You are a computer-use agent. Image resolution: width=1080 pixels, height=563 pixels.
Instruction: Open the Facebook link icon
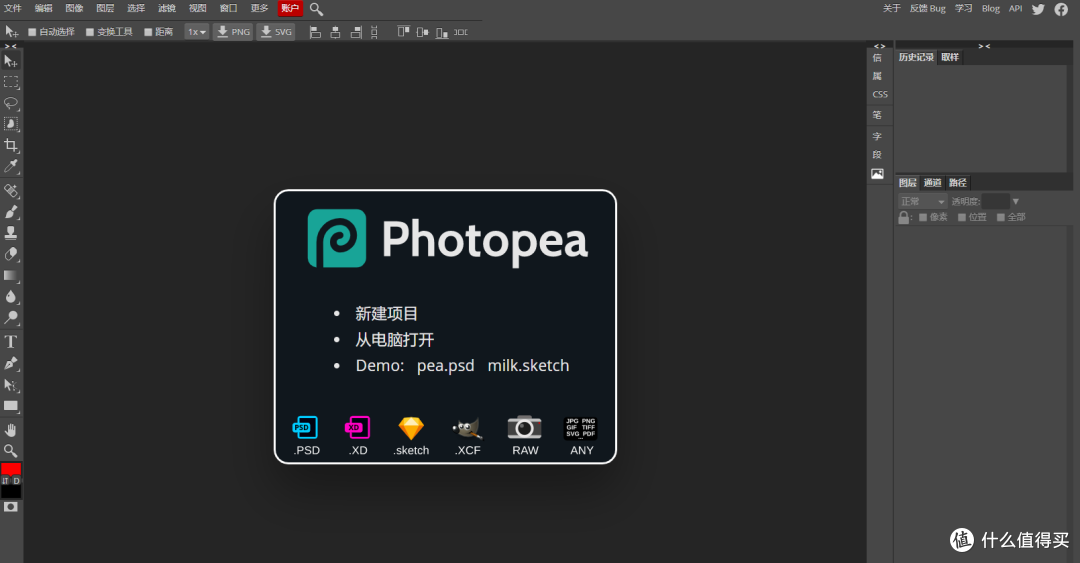point(1061,9)
